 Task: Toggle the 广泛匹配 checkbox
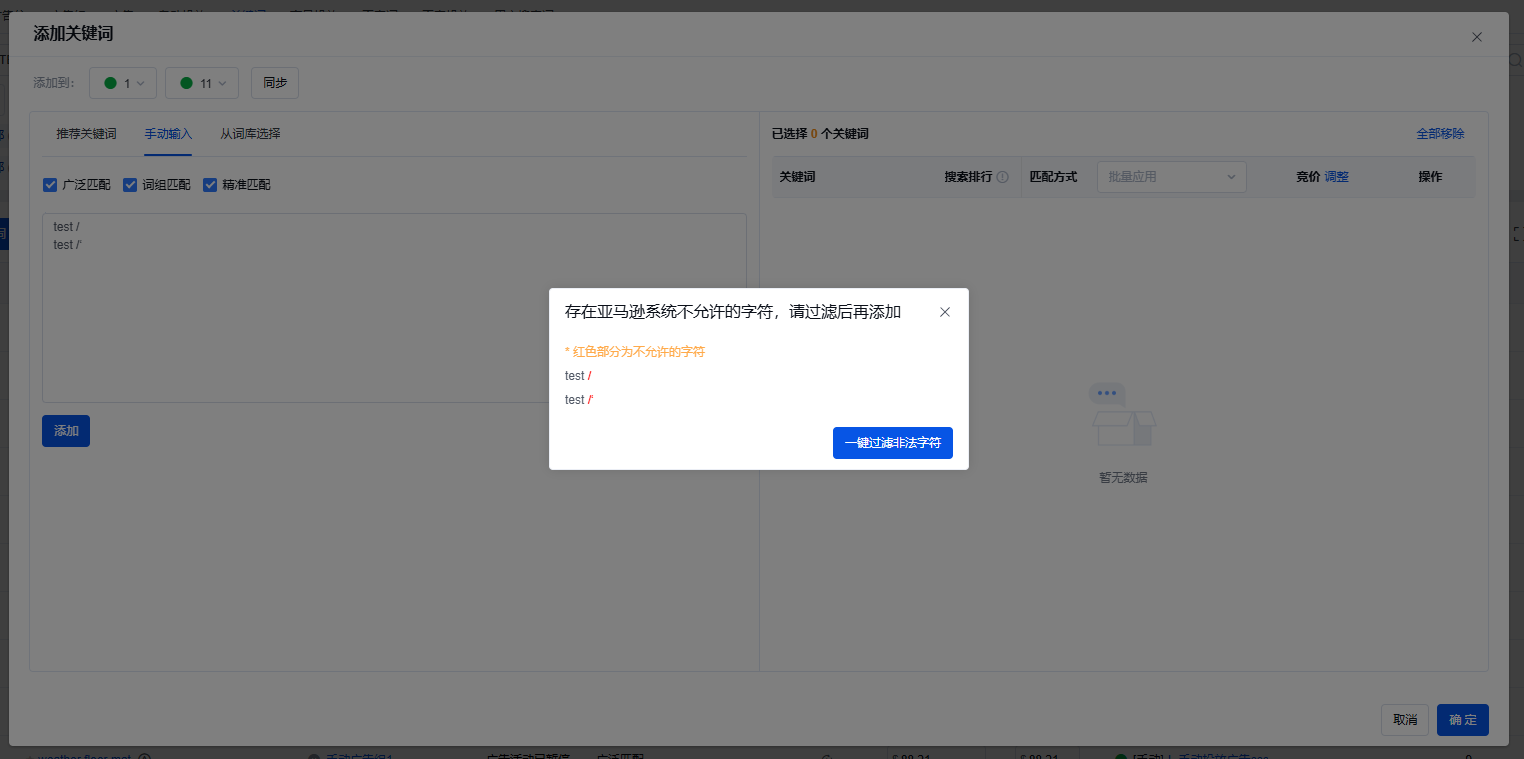click(x=50, y=185)
